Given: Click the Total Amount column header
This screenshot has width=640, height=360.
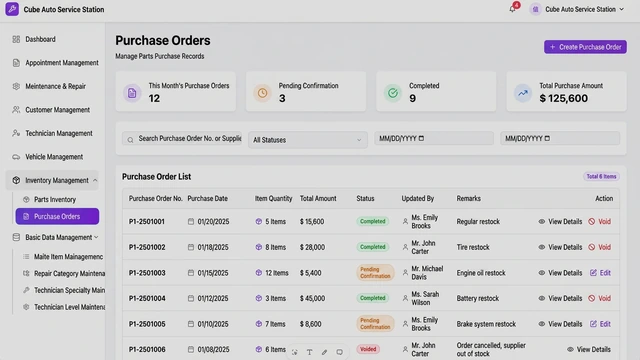Looking at the screenshot, I should [318, 198].
